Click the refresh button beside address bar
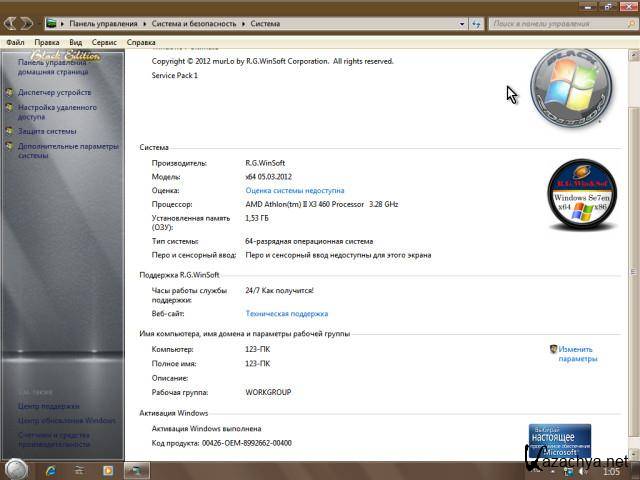 click(x=475, y=22)
